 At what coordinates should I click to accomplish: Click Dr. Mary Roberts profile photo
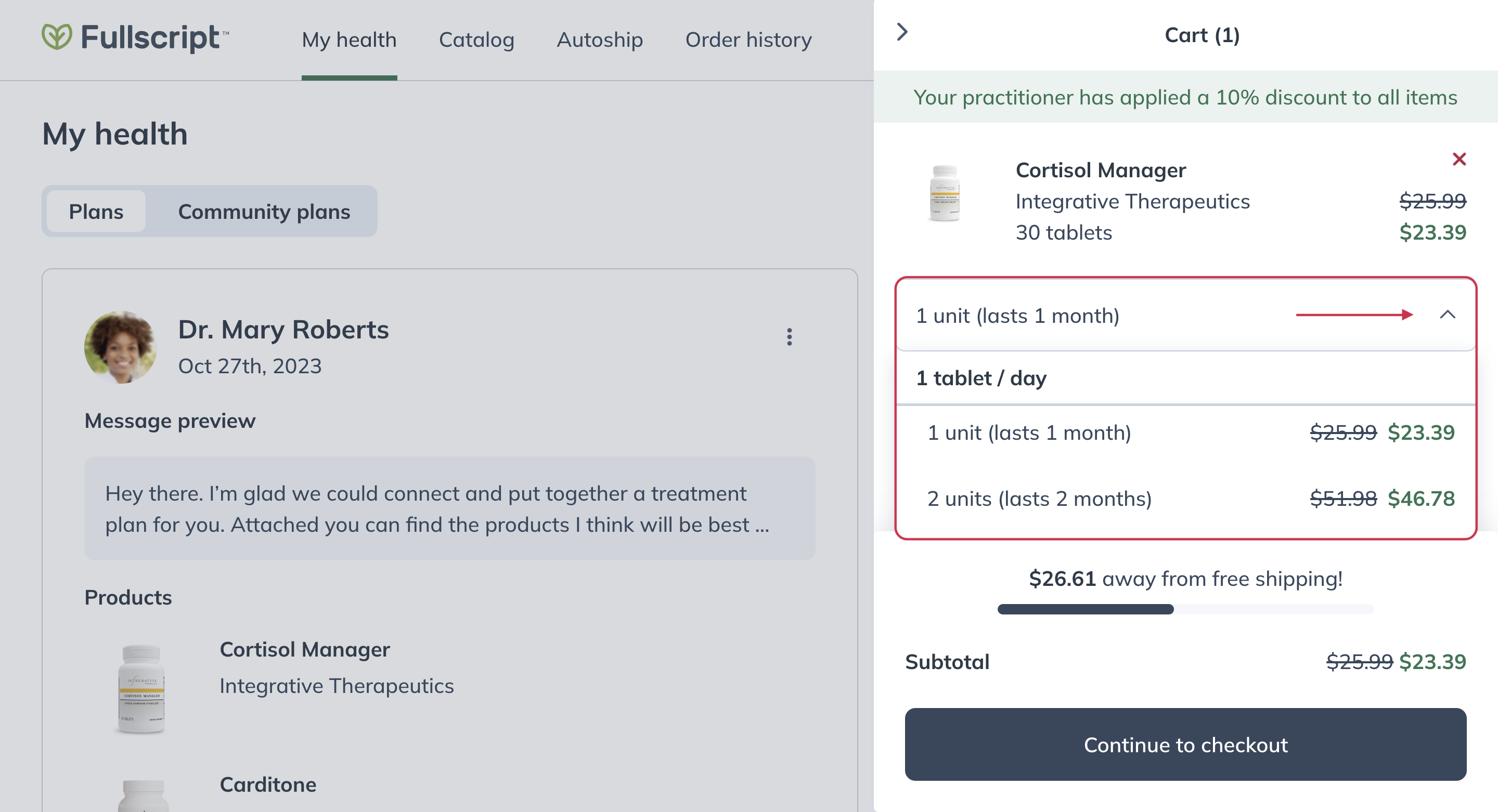click(x=120, y=347)
